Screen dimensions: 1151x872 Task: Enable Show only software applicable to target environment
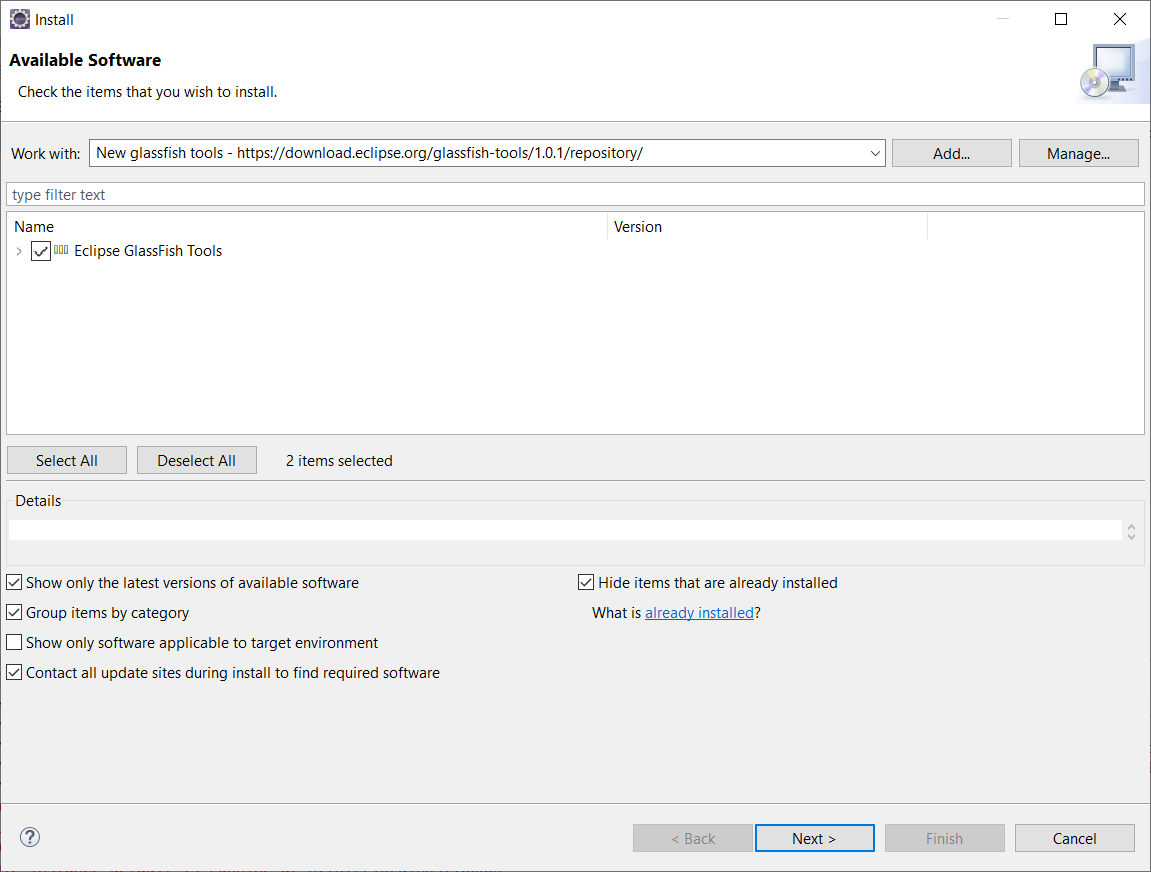14,643
